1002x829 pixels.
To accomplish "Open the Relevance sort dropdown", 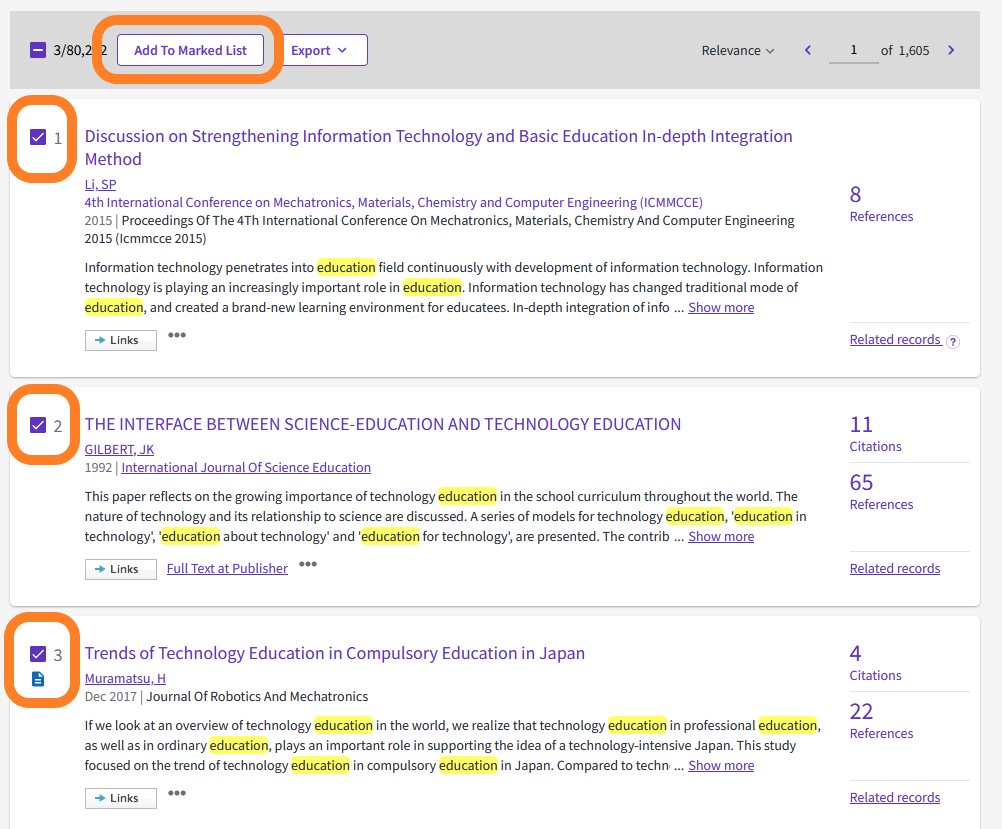I will pos(737,50).
